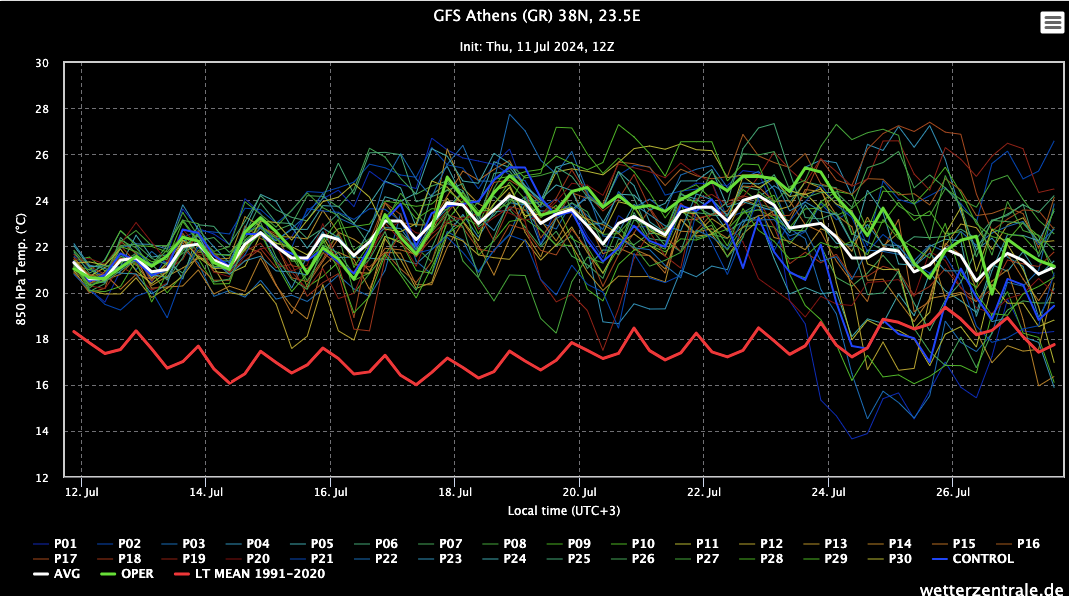Toggle LT MEAN 1991-2020 legend item
Image resolution: width=1069 pixels, height=596 pixels.
pyautogui.click(x=250, y=573)
